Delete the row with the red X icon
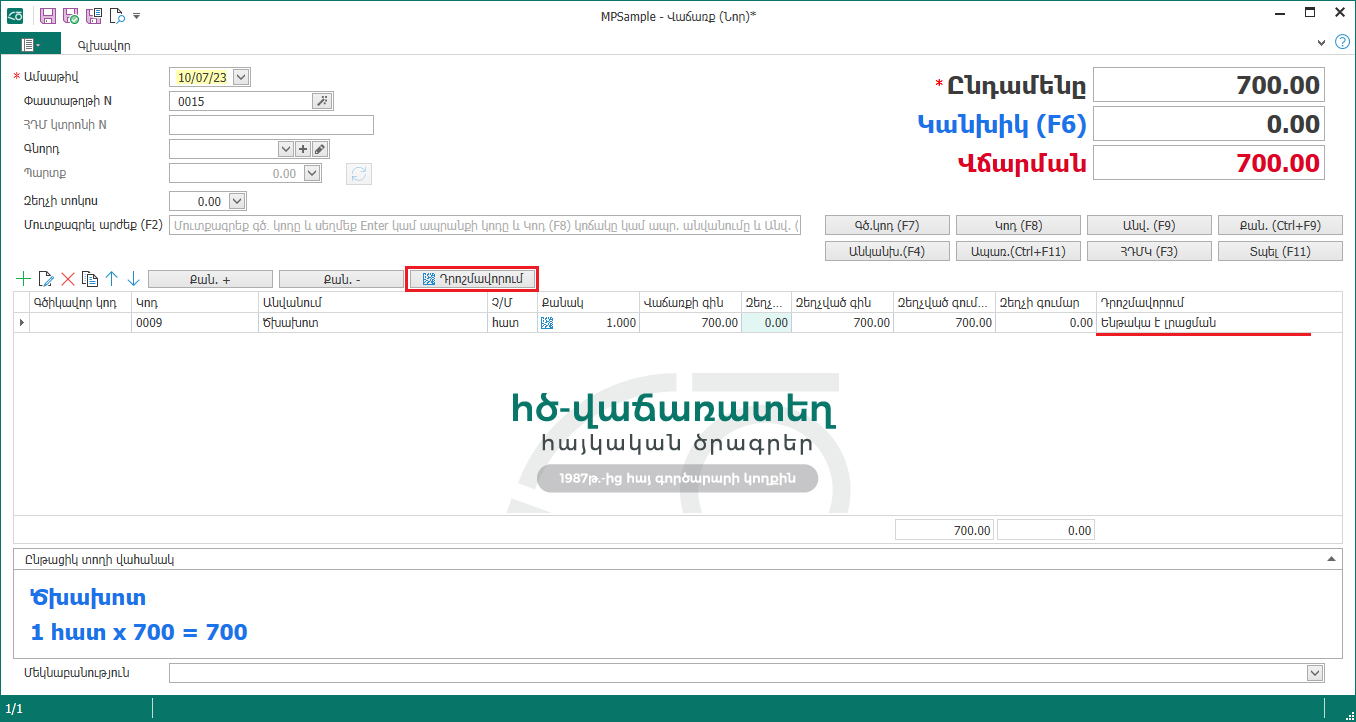1356x722 pixels. 68,279
